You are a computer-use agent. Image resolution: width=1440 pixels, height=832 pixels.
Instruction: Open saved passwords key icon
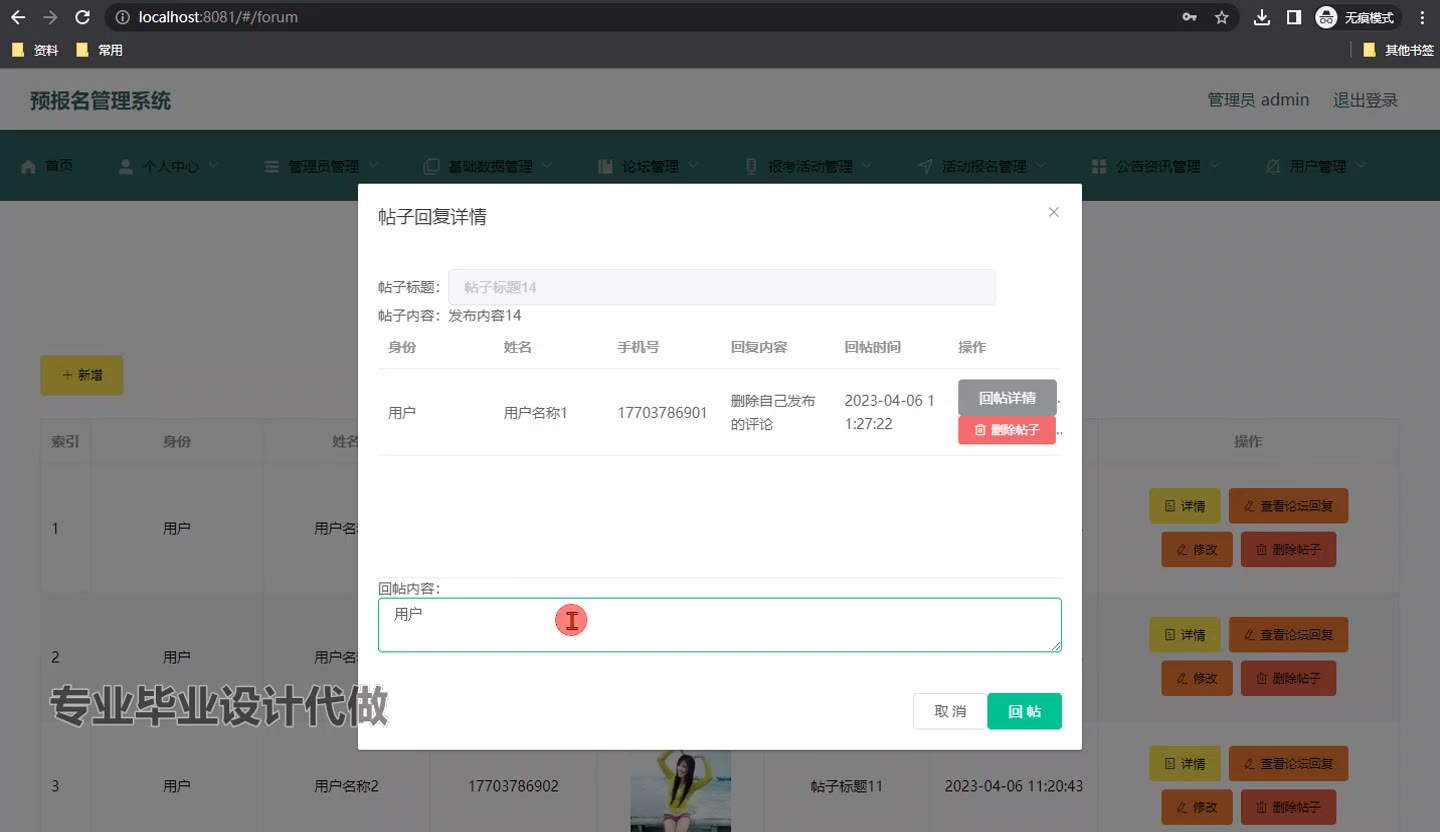tap(1189, 17)
